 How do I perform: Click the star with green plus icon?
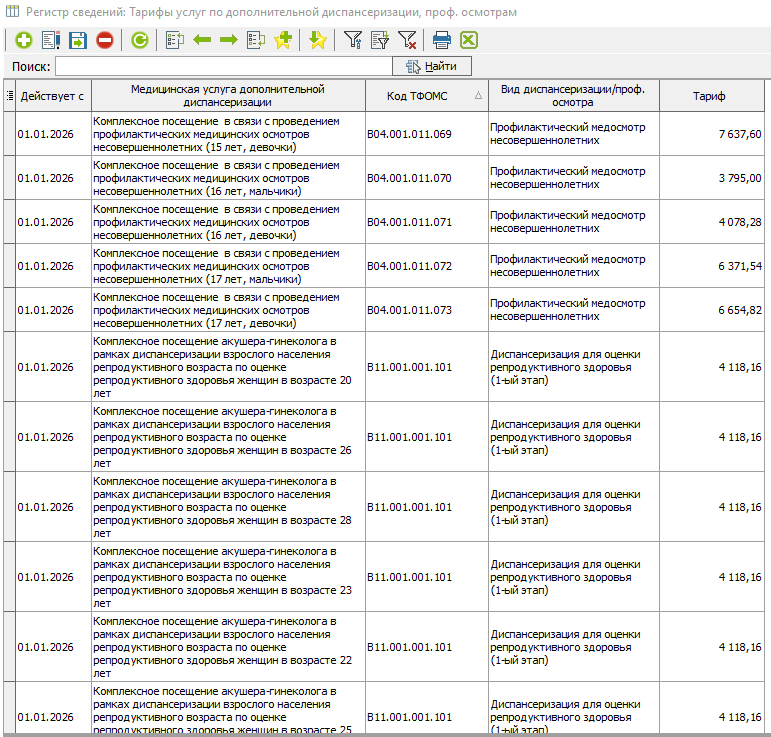[x=283, y=40]
